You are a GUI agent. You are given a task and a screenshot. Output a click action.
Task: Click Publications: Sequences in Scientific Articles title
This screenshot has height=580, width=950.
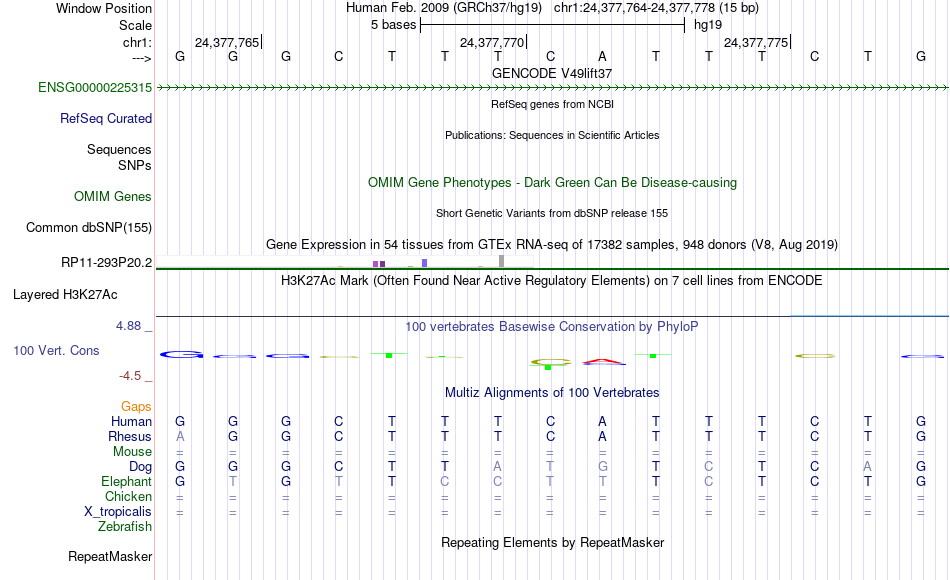pos(552,135)
